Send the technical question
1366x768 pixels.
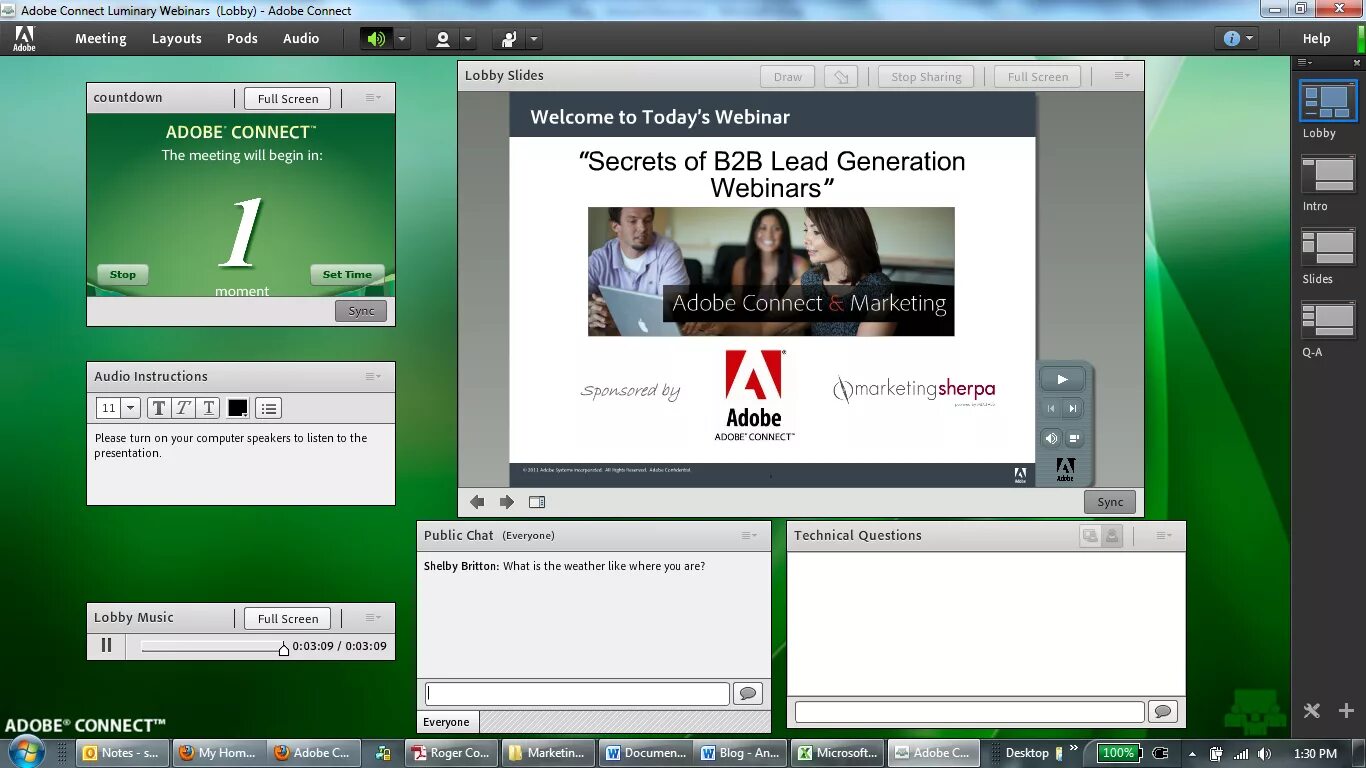(1162, 712)
